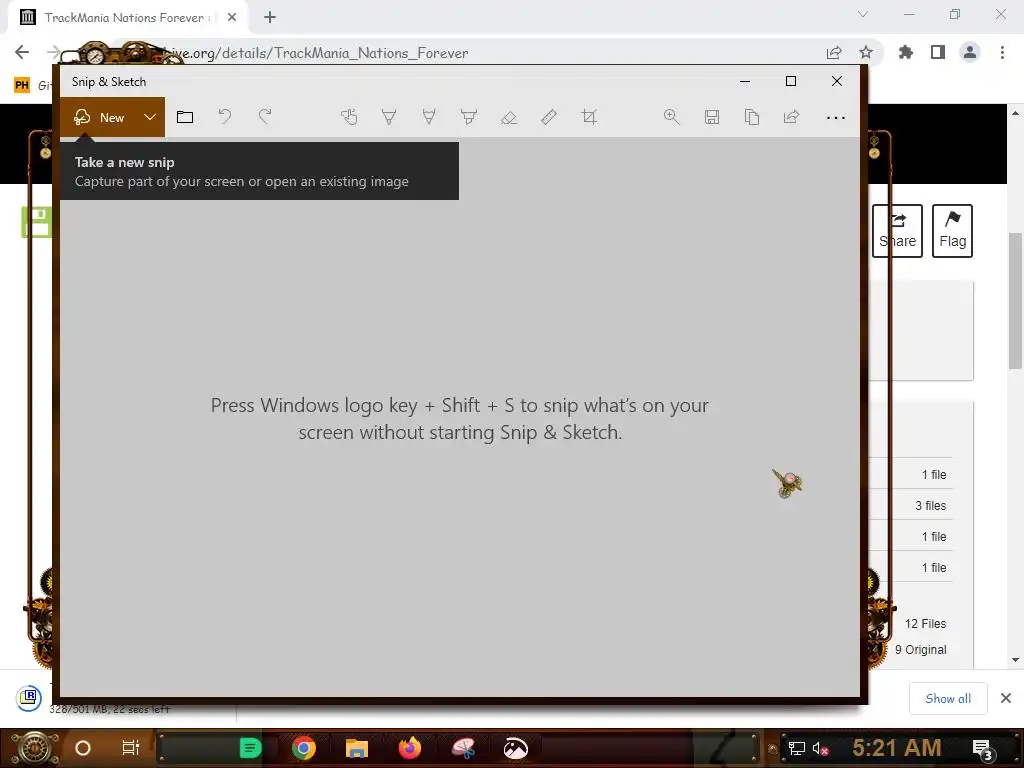1024x768 pixels.
Task: Open Chrome from the taskbar
Action: click(304, 748)
